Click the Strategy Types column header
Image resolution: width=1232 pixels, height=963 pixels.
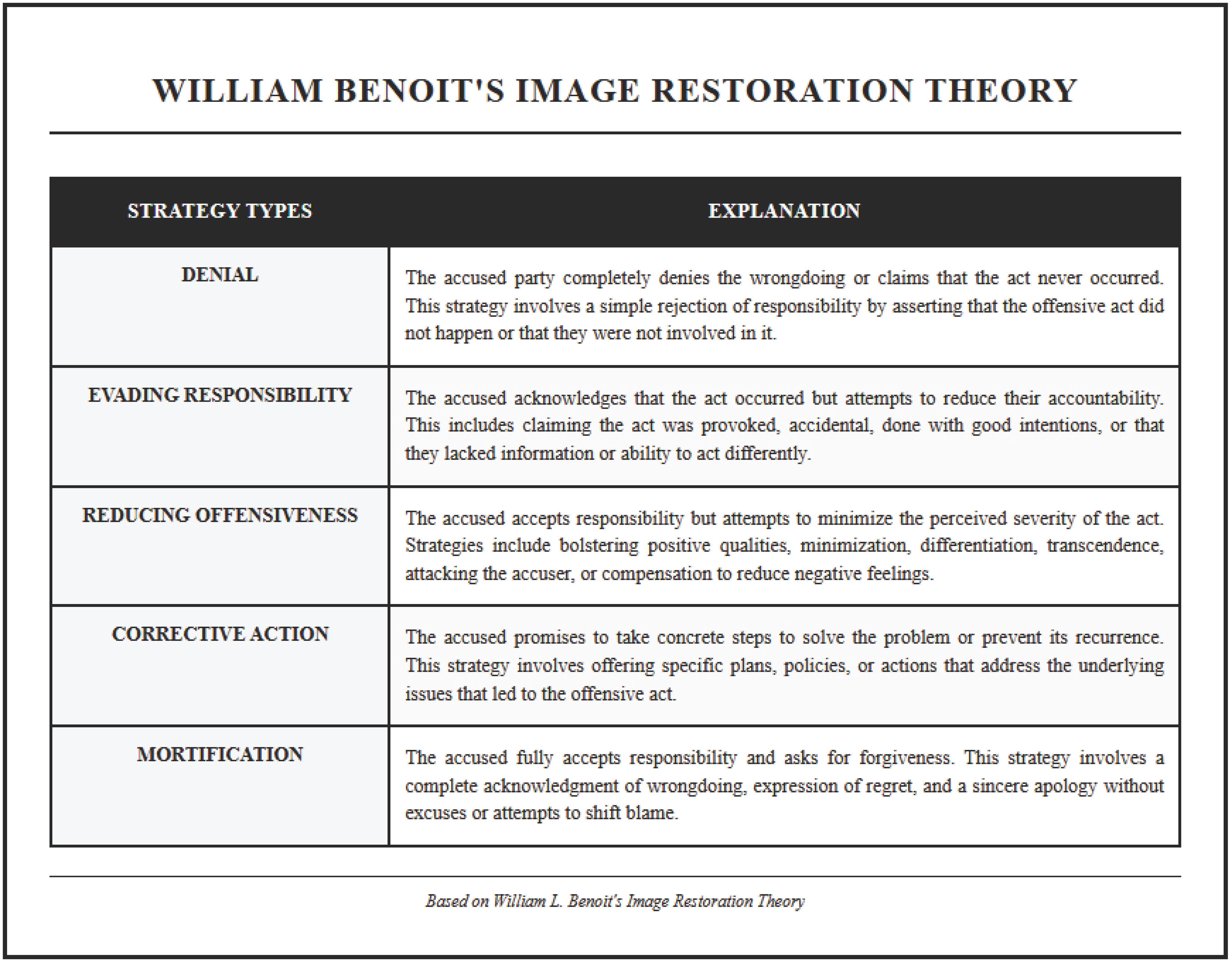point(220,211)
